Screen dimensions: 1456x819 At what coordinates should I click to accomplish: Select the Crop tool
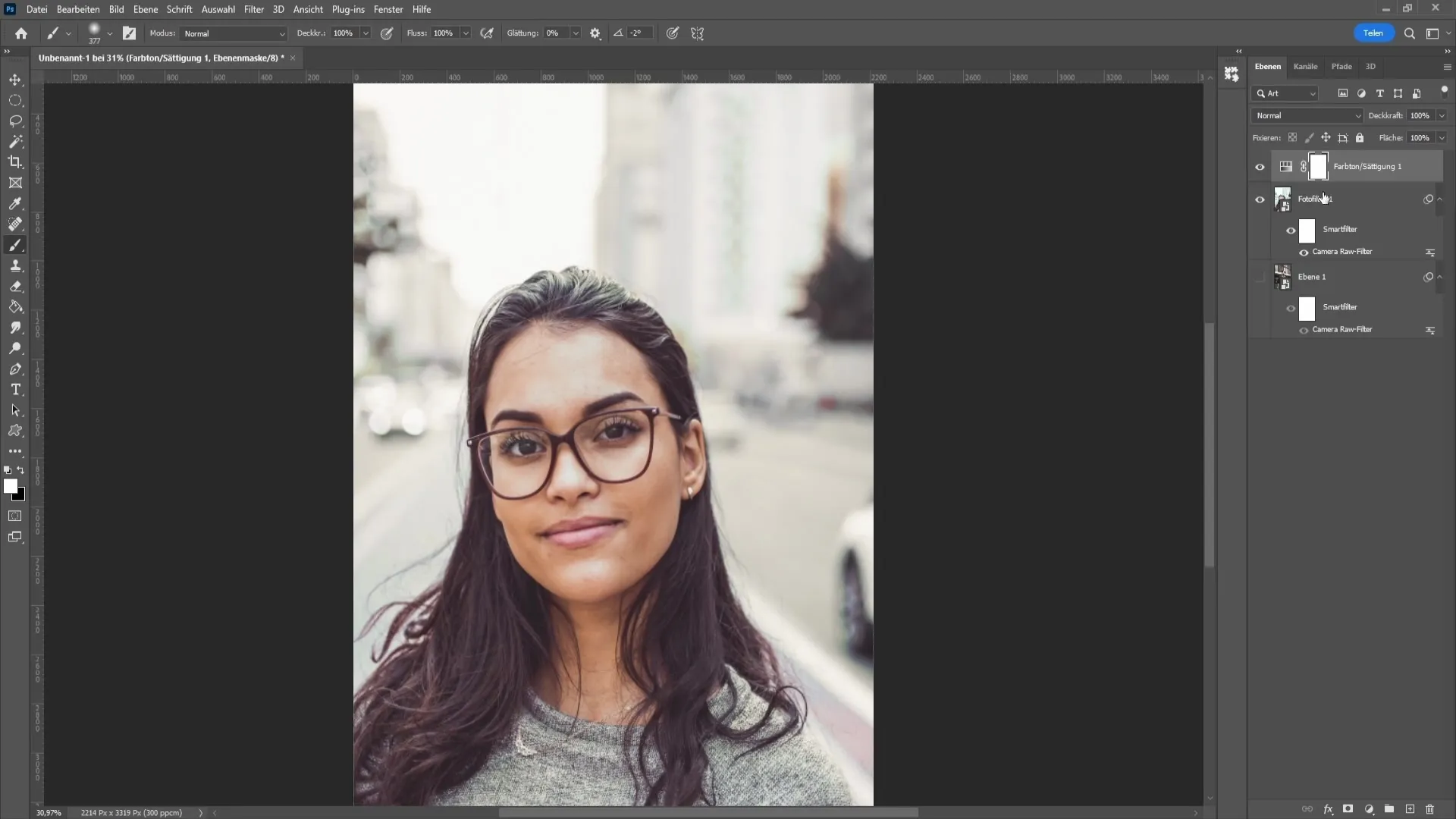click(x=15, y=162)
